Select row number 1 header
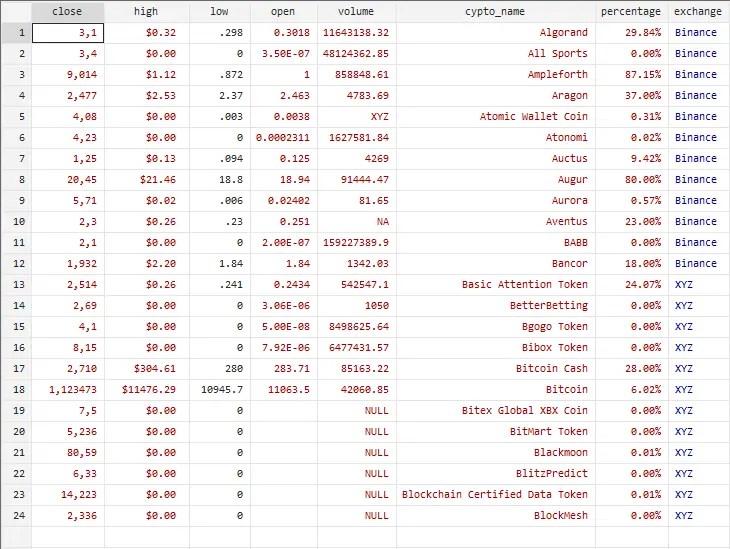730x549 pixels. coord(16,33)
